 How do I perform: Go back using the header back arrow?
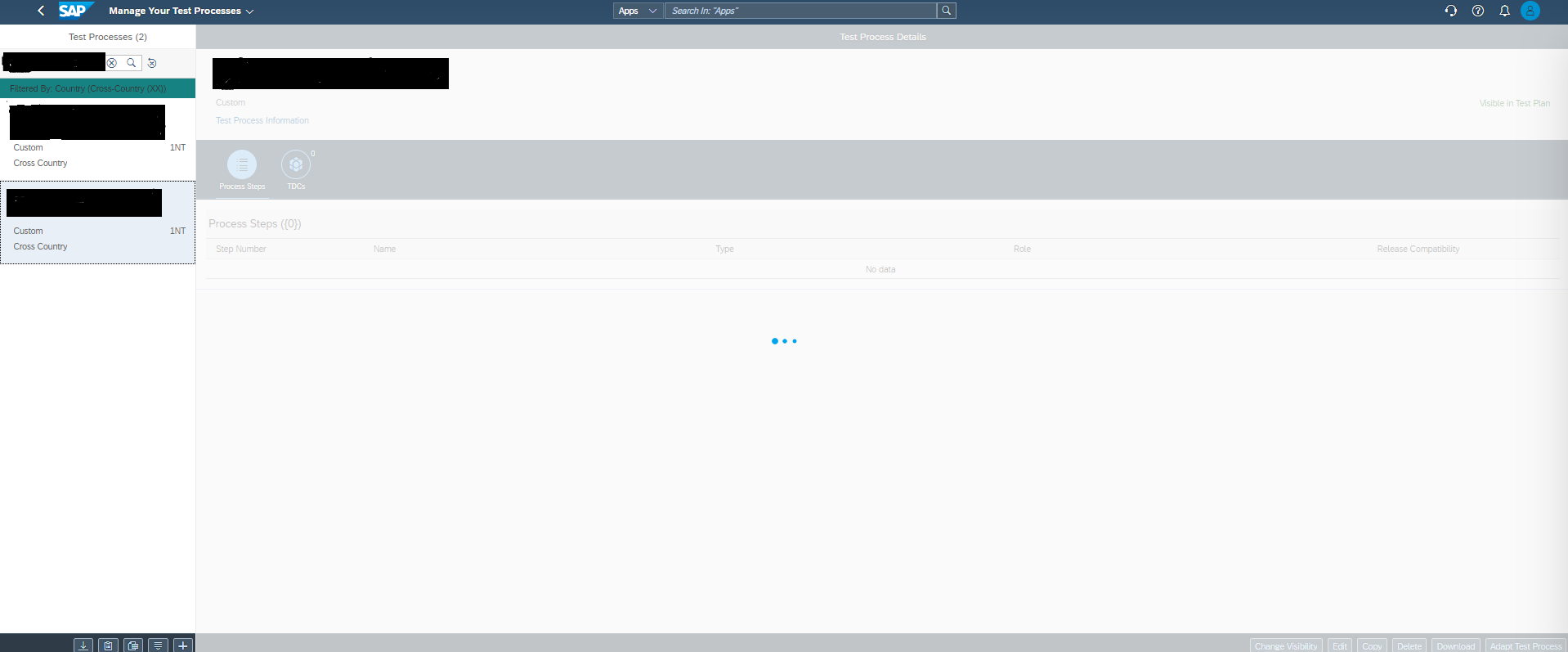coord(41,11)
